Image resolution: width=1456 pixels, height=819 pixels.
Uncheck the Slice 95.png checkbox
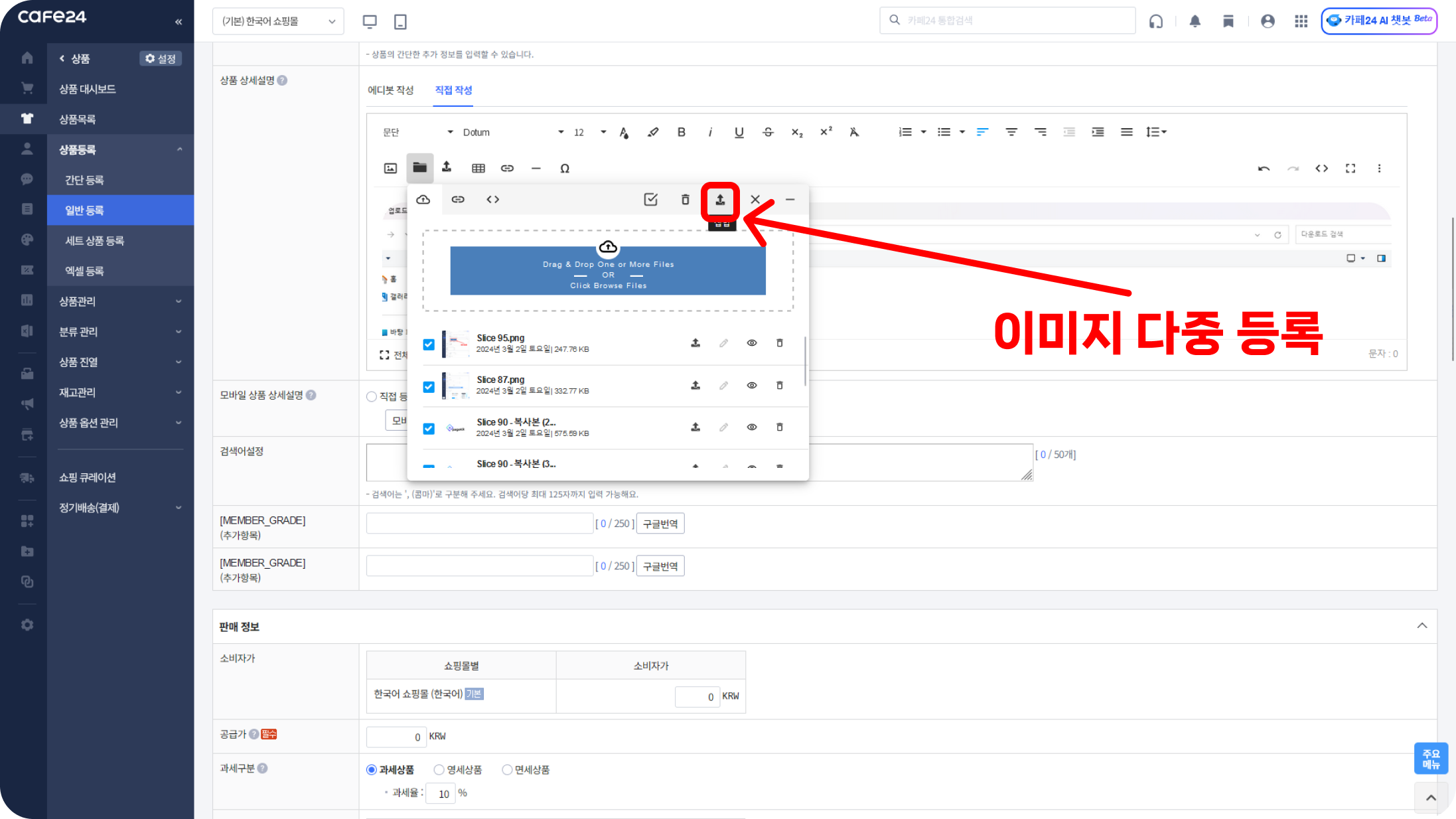coord(429,344)
